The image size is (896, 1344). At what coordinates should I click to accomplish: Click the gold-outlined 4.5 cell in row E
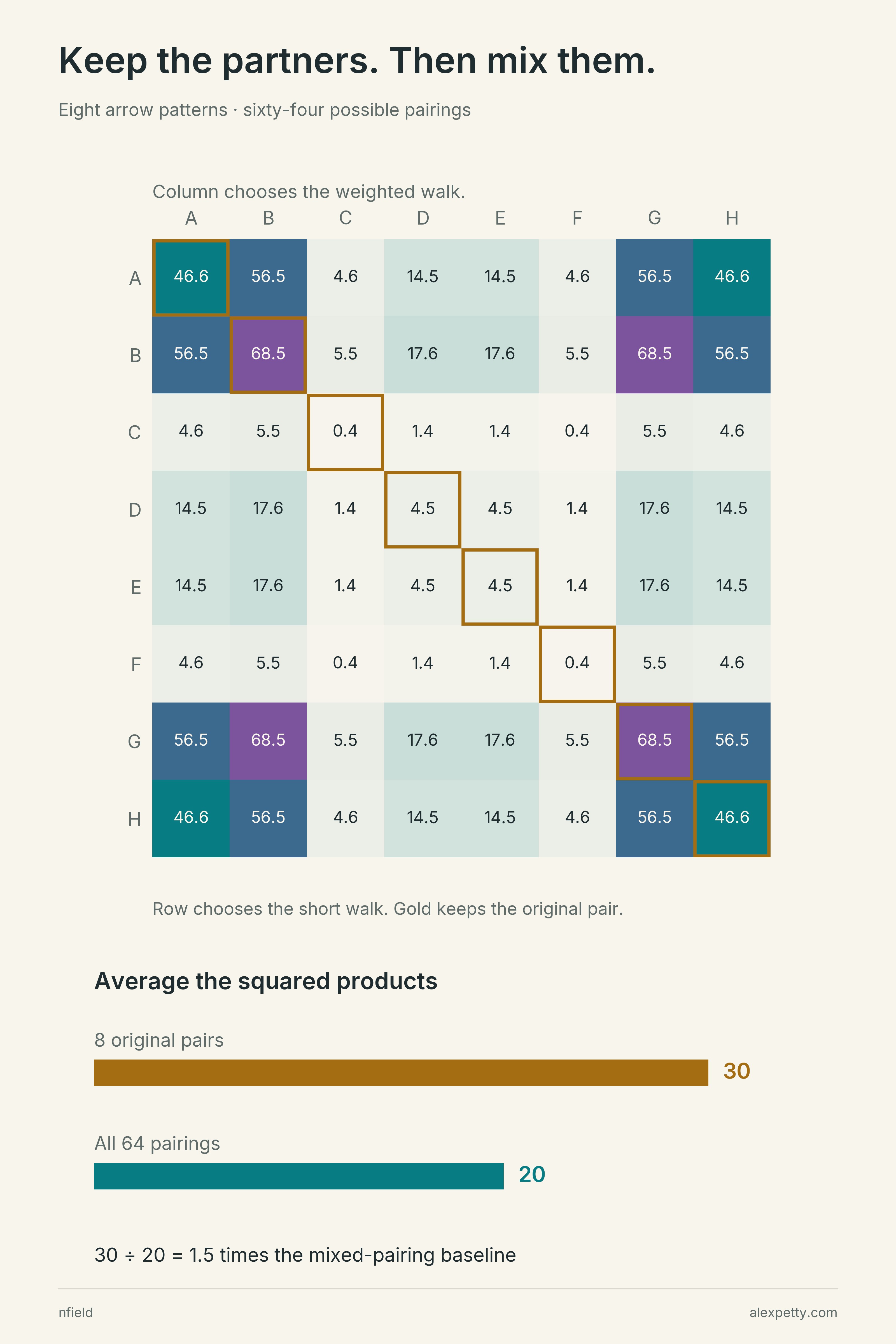click(x=500, y=587)
